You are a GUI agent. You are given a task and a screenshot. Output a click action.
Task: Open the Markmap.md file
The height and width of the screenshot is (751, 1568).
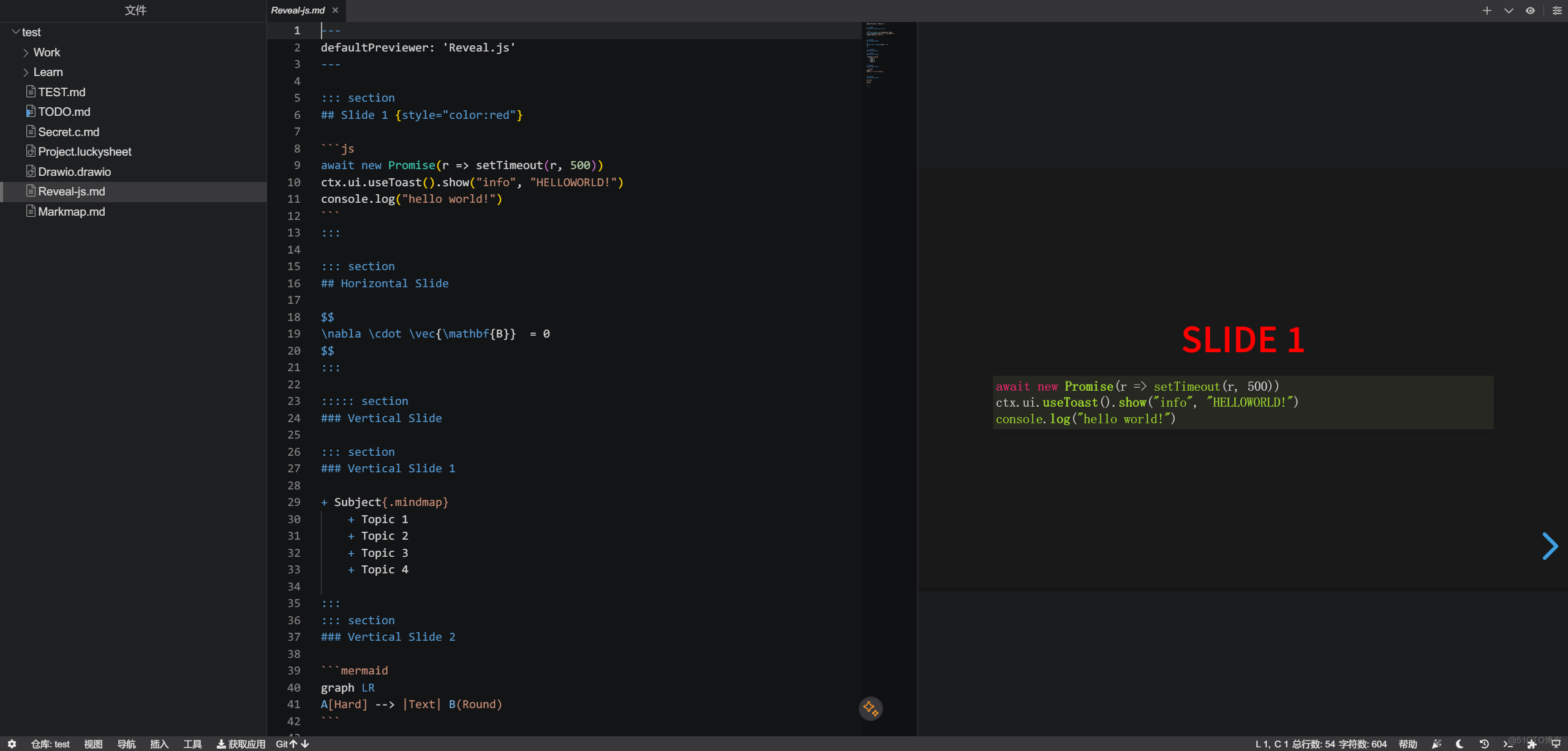(72, 211)
